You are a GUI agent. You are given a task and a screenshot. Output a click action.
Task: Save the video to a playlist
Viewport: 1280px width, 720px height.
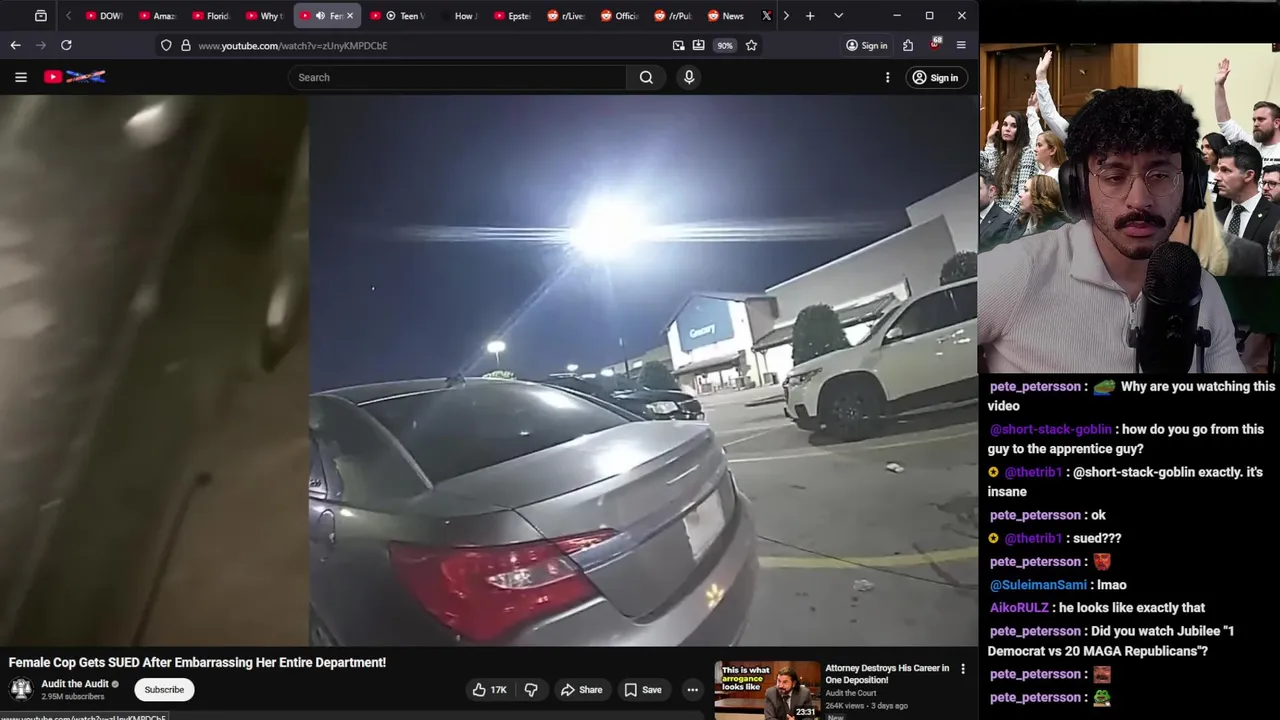pyautogui.click(x=643, y=689)
